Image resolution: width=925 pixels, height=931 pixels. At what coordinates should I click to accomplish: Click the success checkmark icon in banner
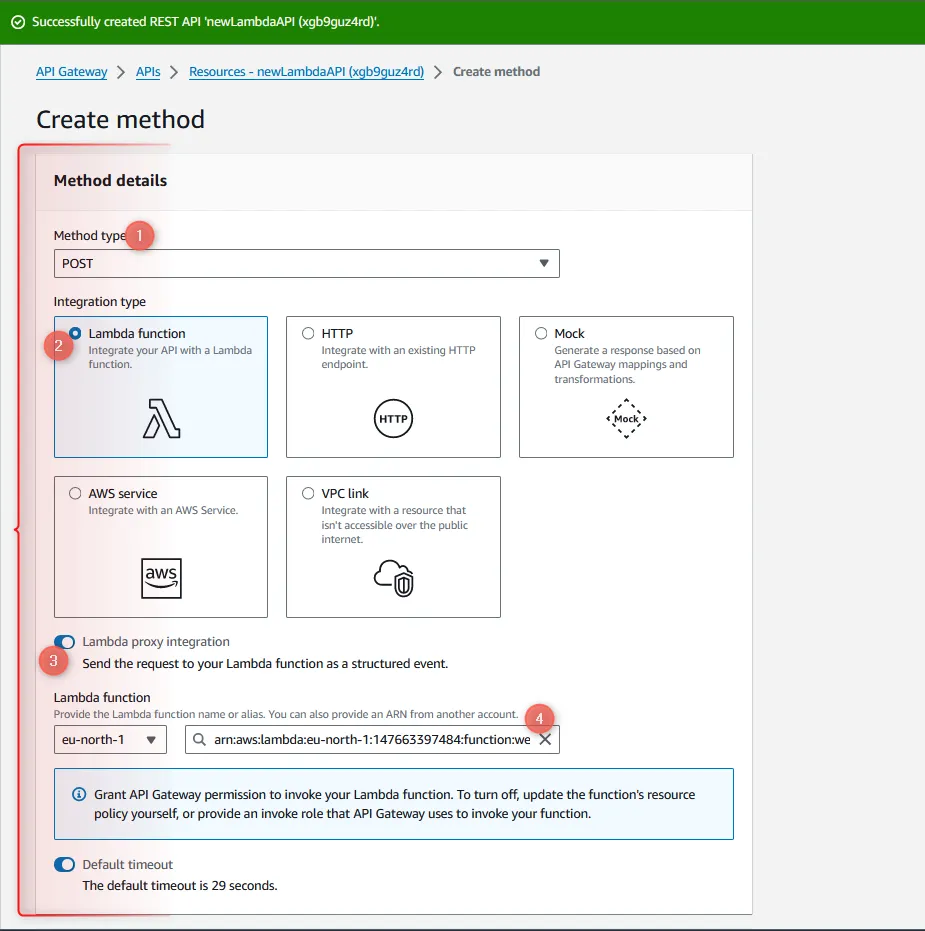(x=18, y=22)
